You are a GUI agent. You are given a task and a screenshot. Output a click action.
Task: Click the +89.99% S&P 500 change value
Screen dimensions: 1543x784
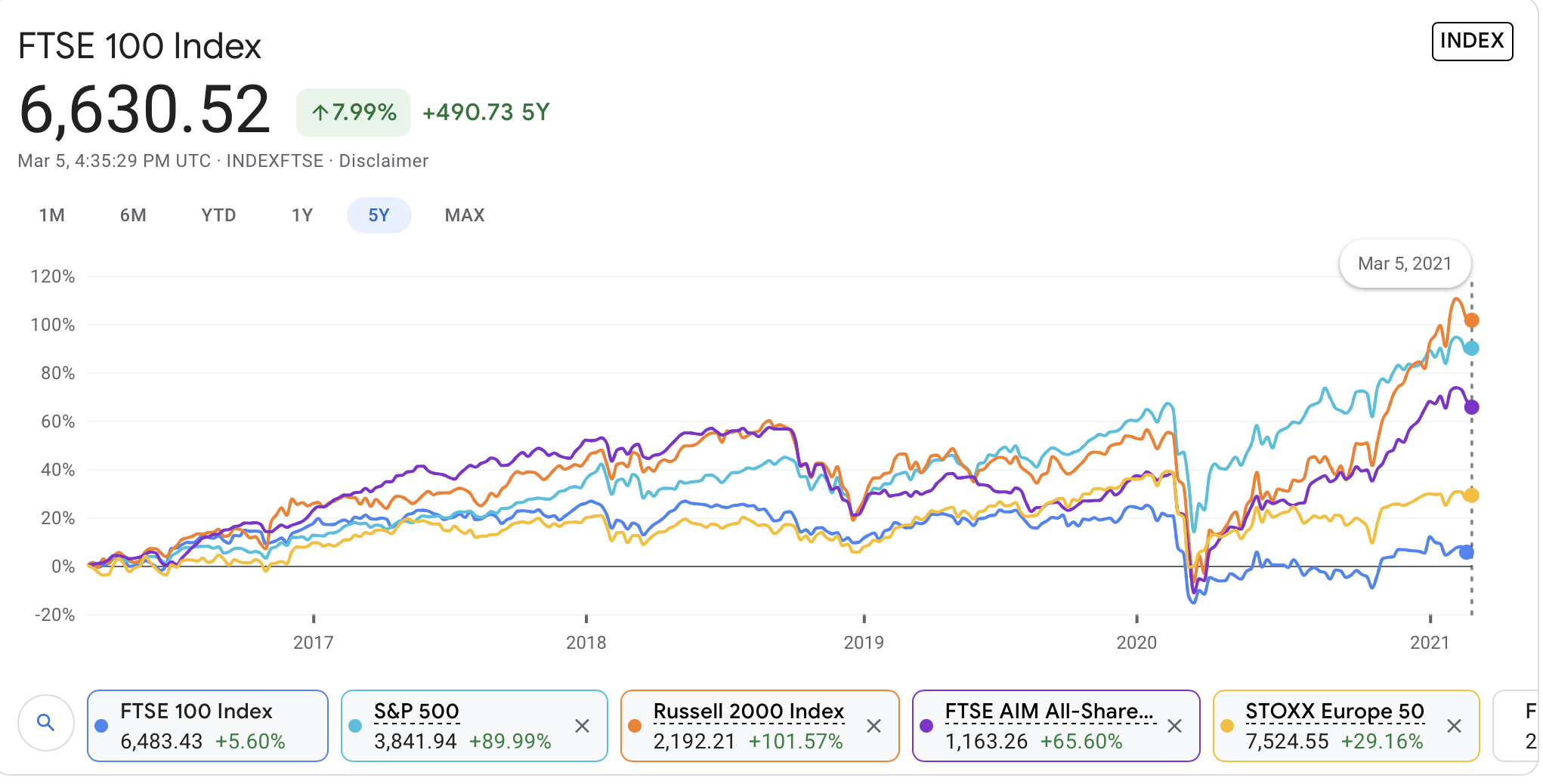coord(510,742)
